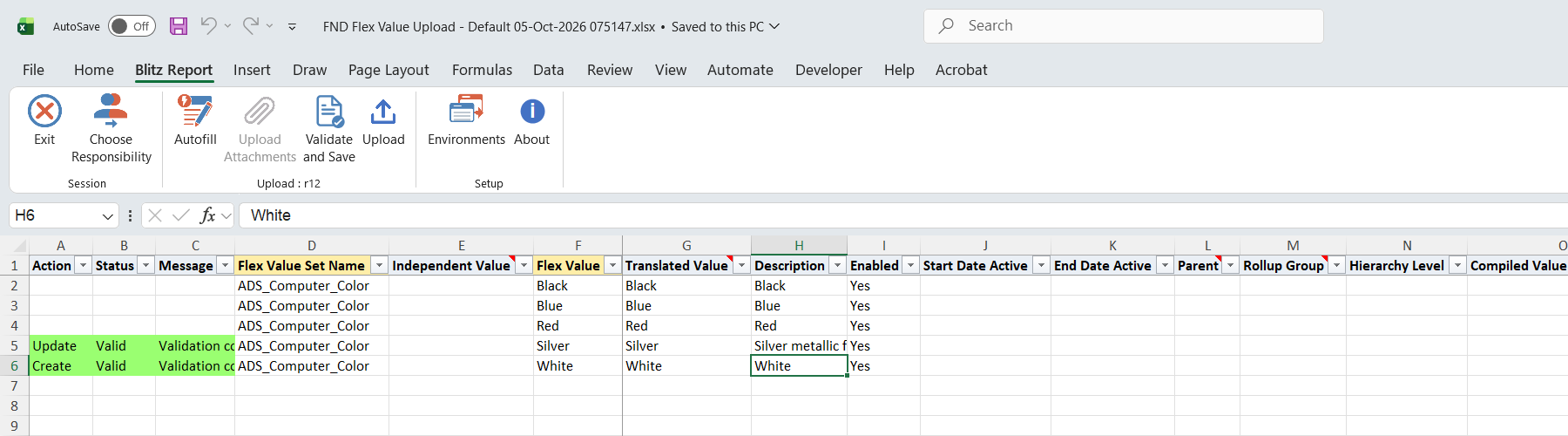Select Red in Description column

coord(799,326)
